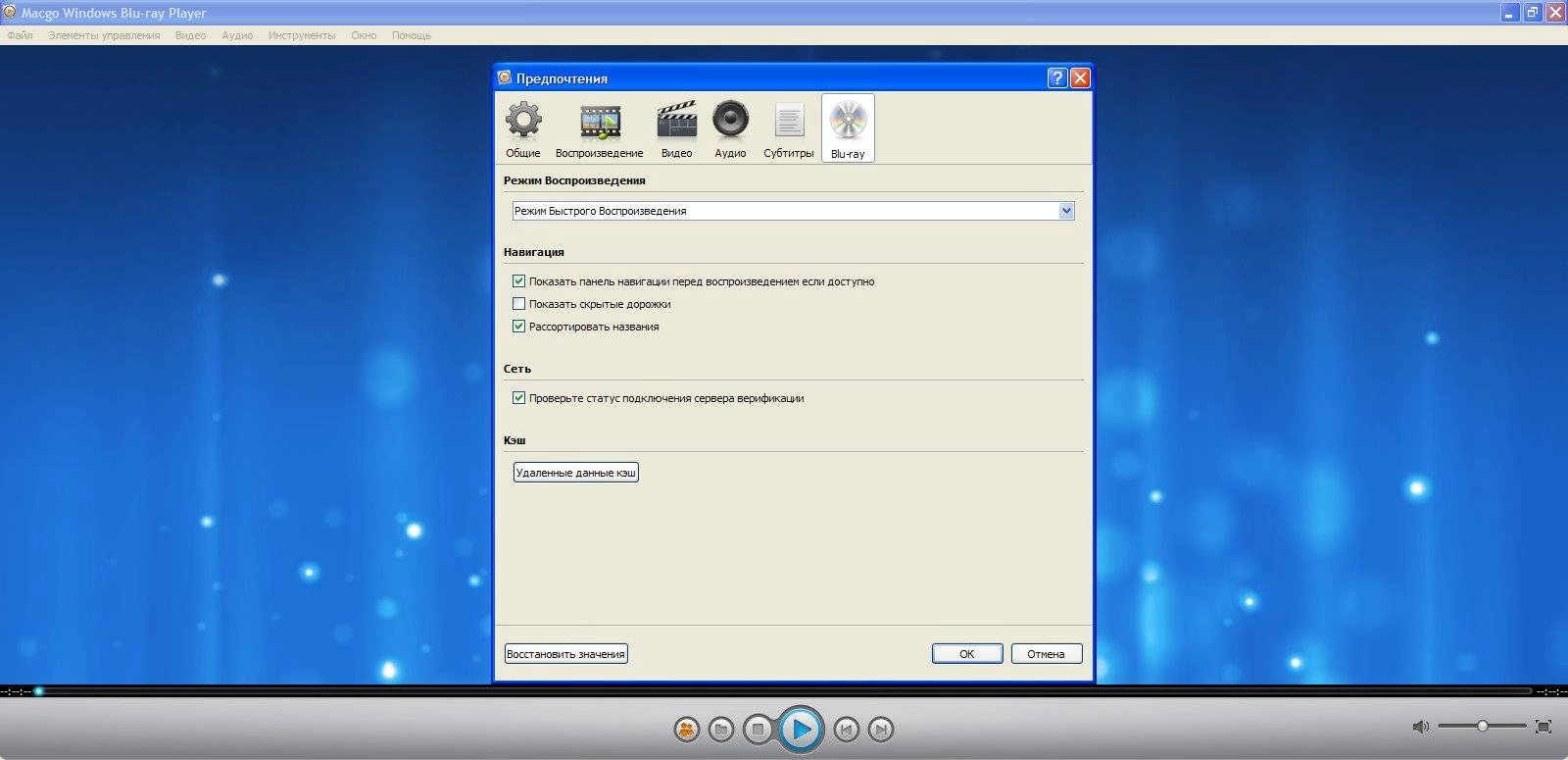
Task: Click the share/social icon in player bar
Action: point(686,730)
